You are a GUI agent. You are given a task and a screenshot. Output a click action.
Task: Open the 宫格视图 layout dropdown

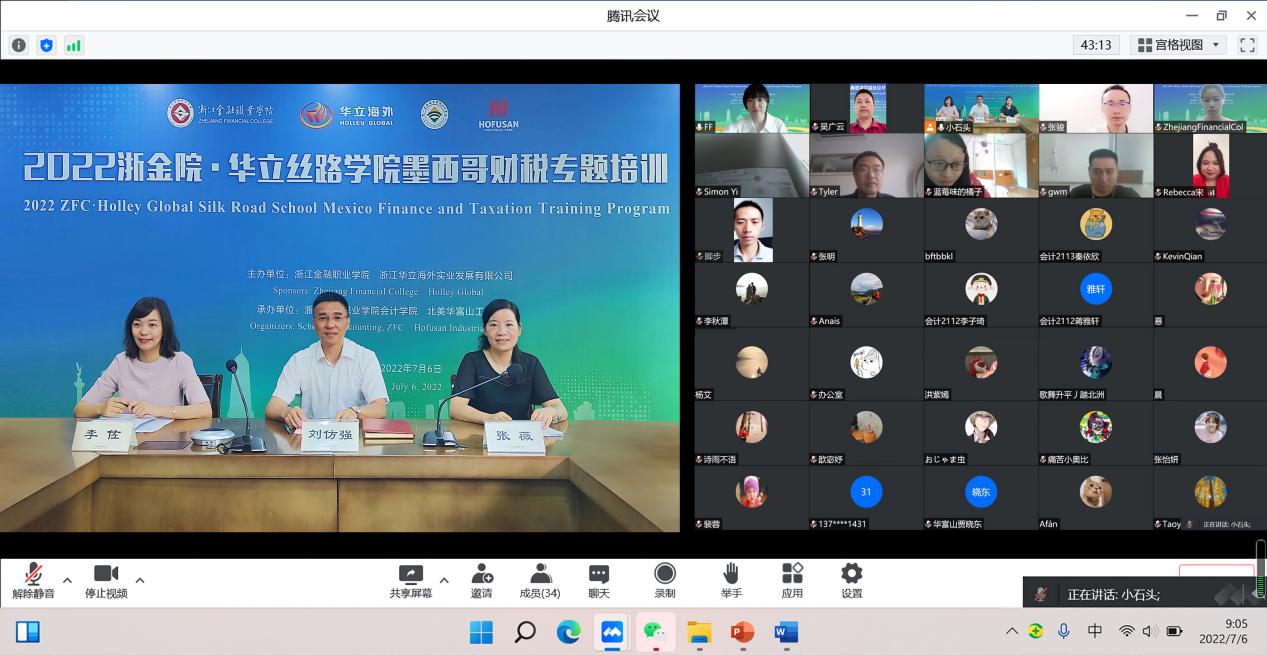[x=1179, y=45]
